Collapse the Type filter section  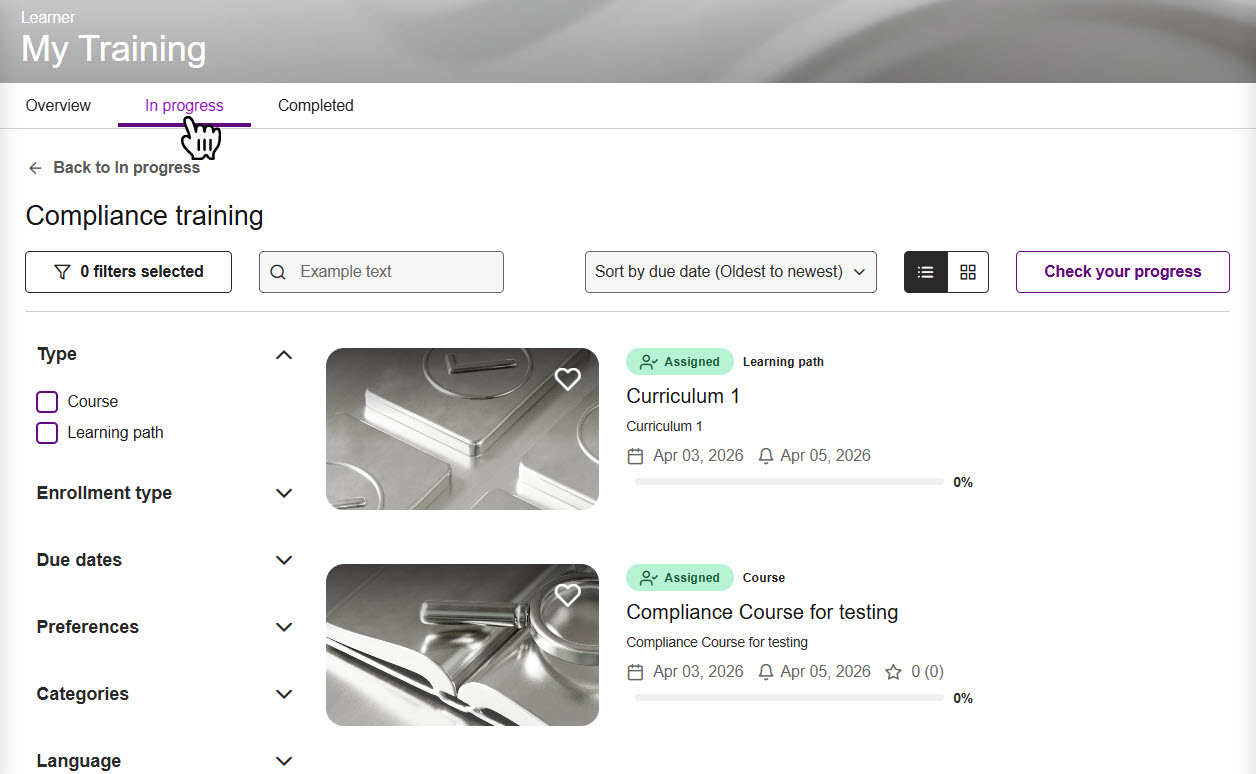pyautogui.click(x=284, y=355)
